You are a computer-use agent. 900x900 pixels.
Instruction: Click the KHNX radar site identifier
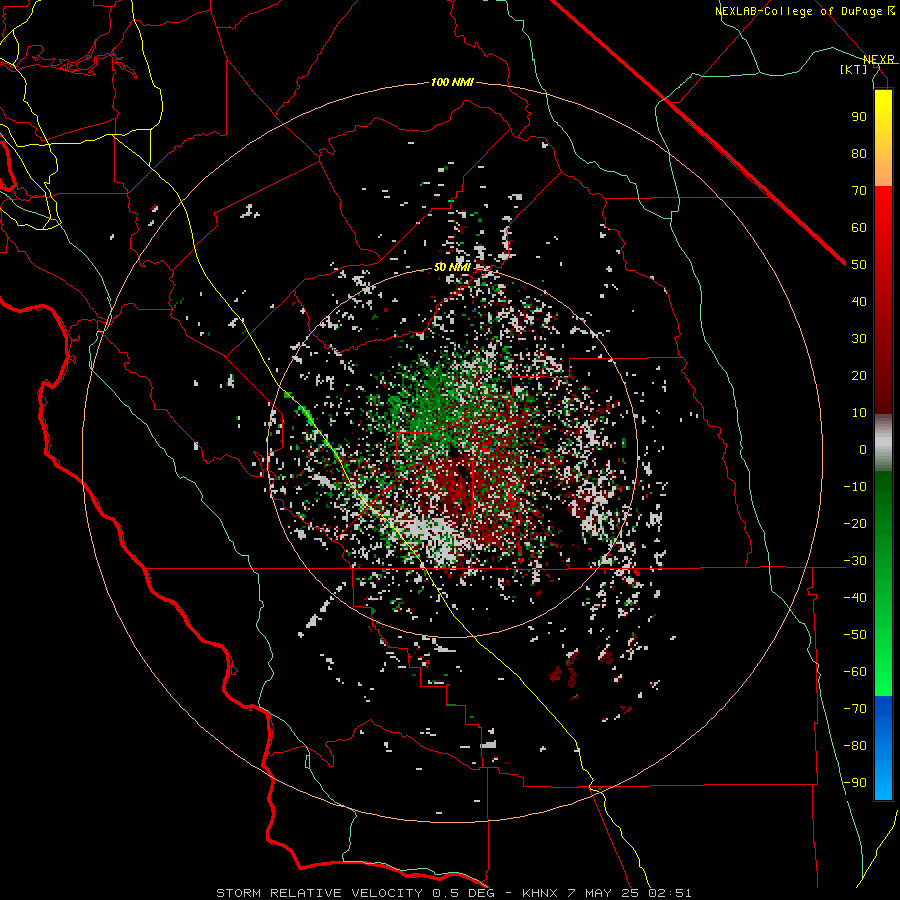click(540, 893)
